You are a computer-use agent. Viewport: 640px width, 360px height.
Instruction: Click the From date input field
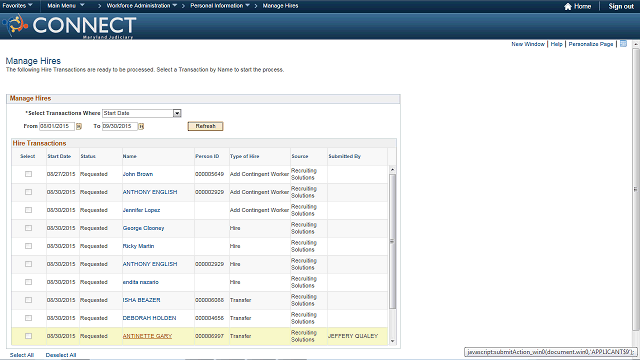(57, 126)
